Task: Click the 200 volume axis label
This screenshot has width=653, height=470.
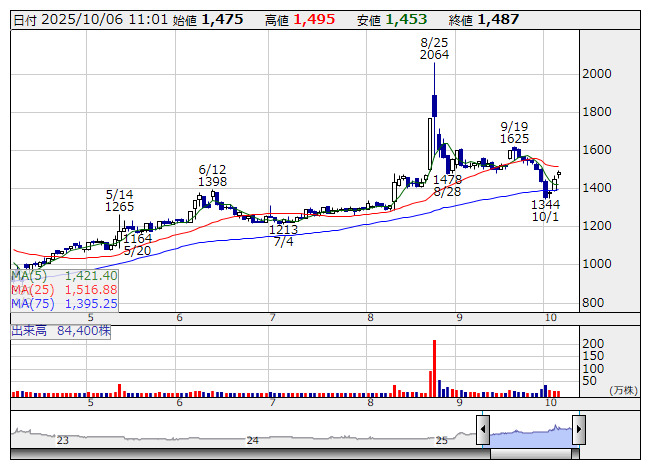Action: click(x=593, y=344)
